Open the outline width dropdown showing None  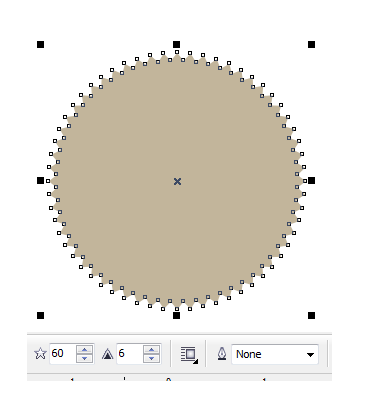click(x=275, y=354)
